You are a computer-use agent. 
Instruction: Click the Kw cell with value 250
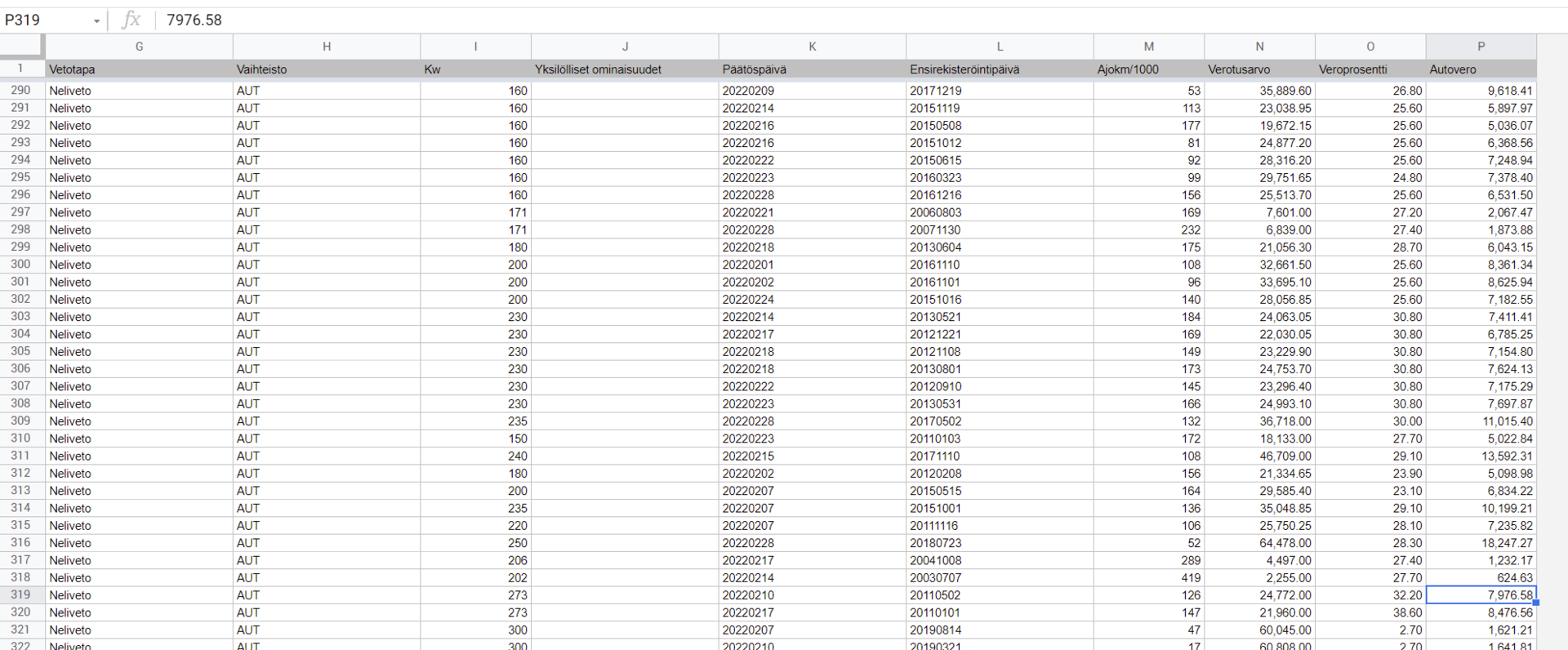click(475, 543)
